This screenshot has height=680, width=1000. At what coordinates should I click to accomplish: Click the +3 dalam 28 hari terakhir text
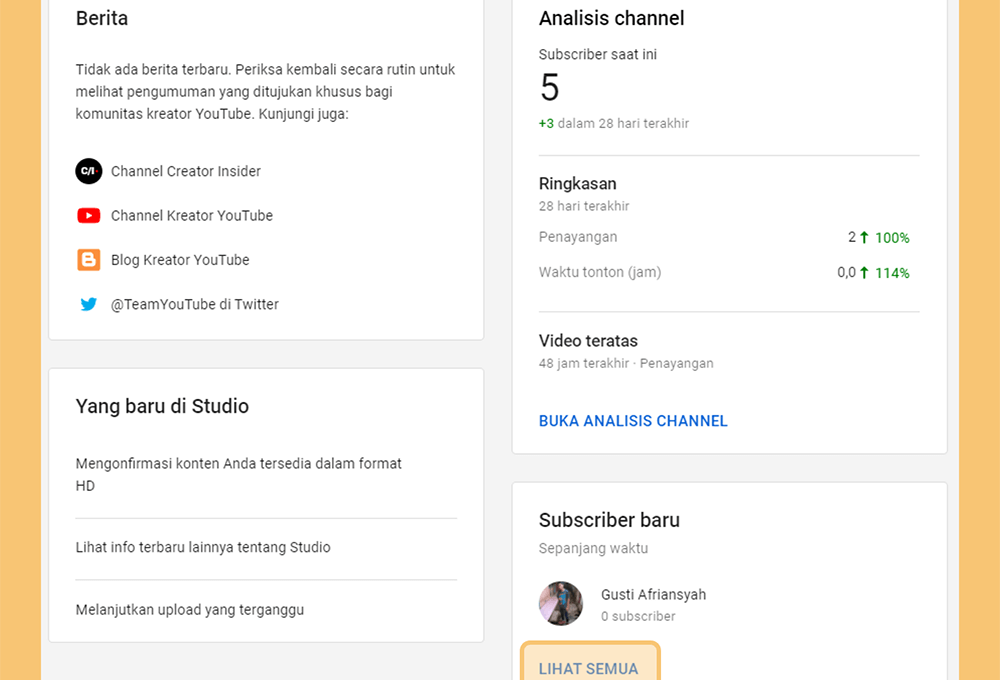pyautogui.click(x=614, y=123)
